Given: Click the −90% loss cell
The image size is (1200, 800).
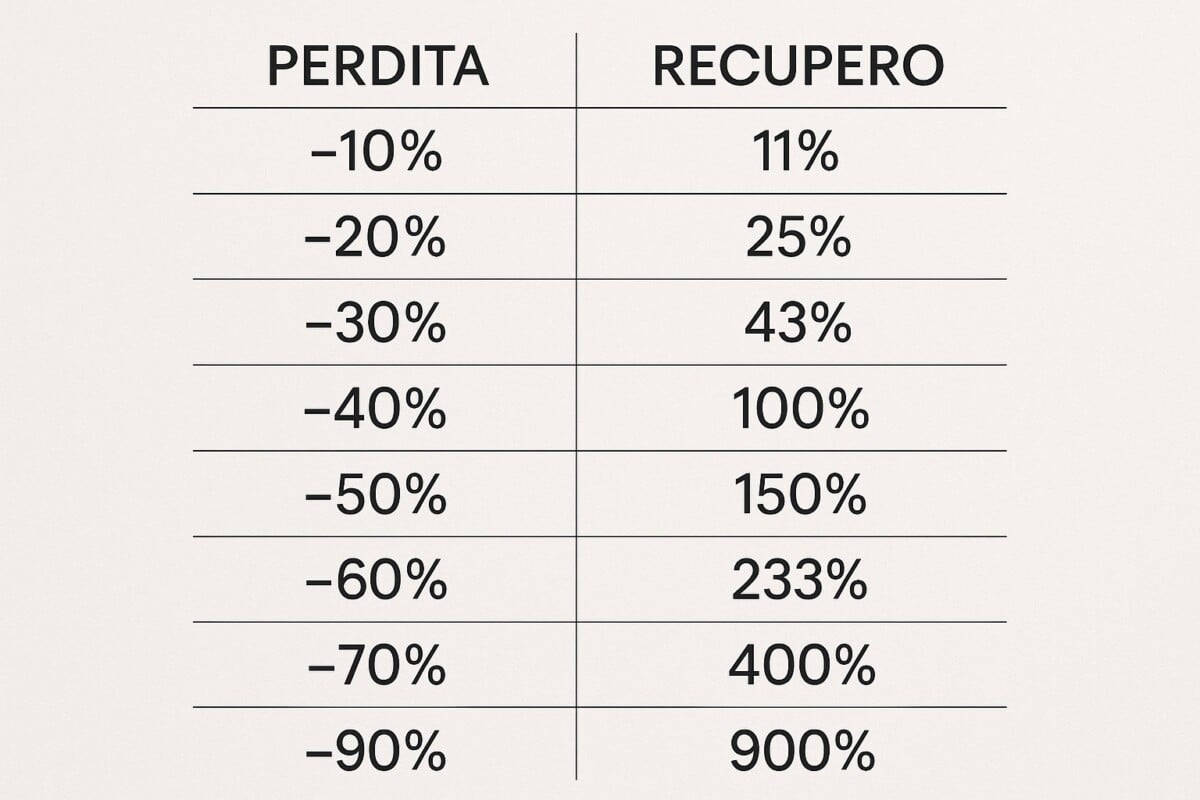Looking at the screenshot, I should click(x=376, y=752).
